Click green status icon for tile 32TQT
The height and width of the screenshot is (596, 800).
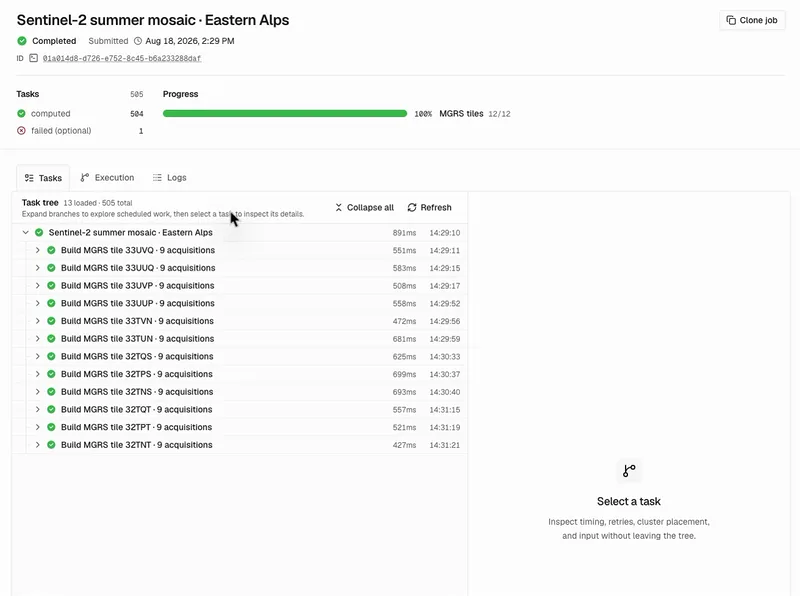[51, 410]
